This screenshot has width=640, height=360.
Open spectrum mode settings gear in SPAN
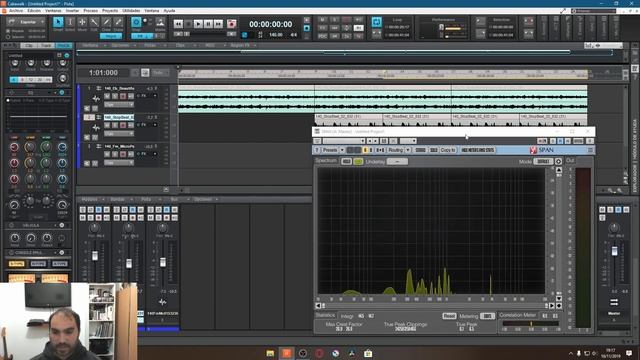pos(558,162)
